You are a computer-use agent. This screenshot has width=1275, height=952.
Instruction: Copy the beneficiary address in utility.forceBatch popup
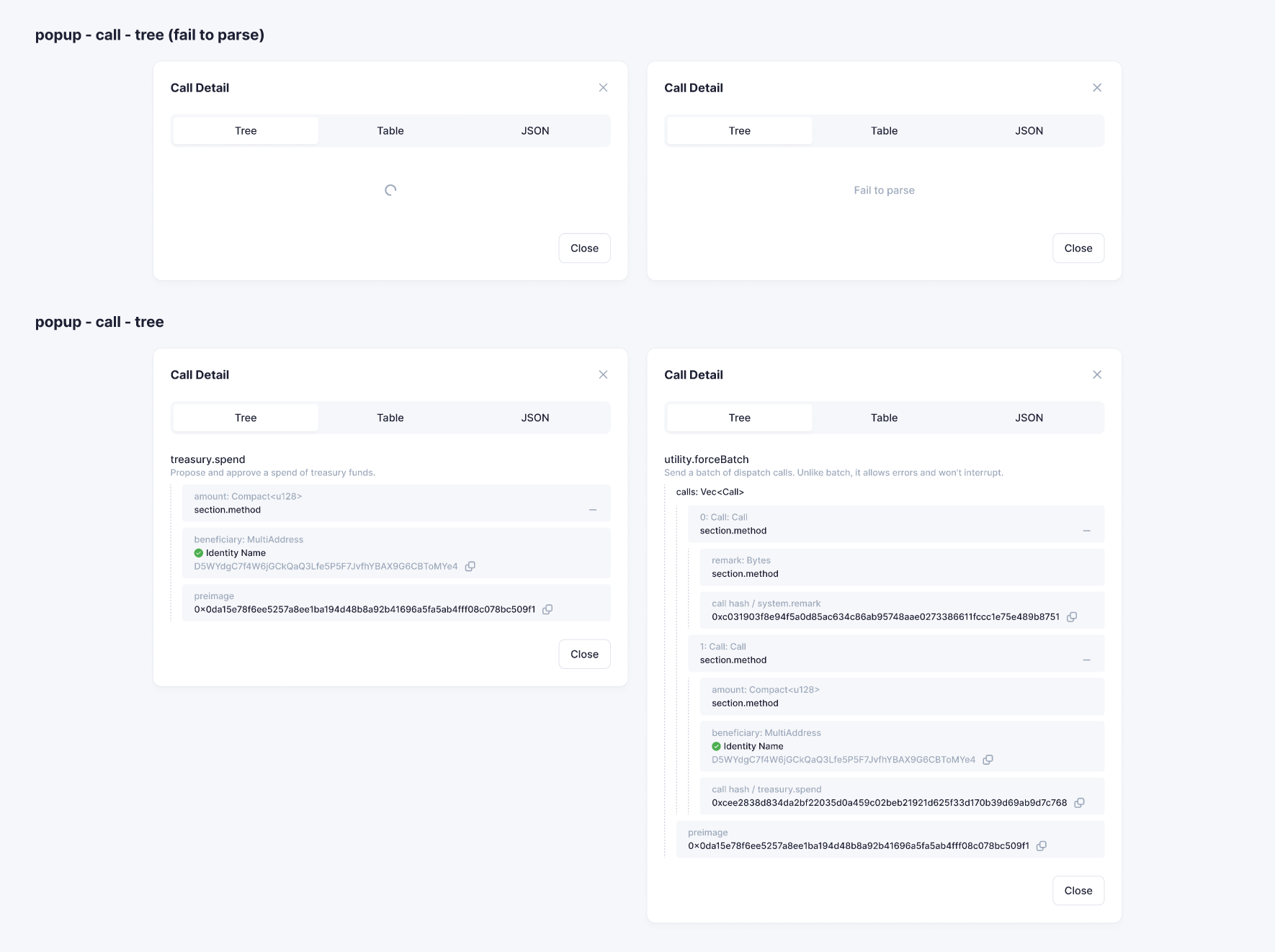988,759
